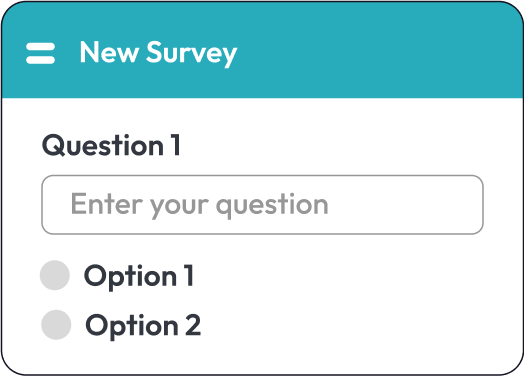Click the digit 1 in the Question 1 heading
The height and width of the screenshot is (376, 524).
coord(175,145)
